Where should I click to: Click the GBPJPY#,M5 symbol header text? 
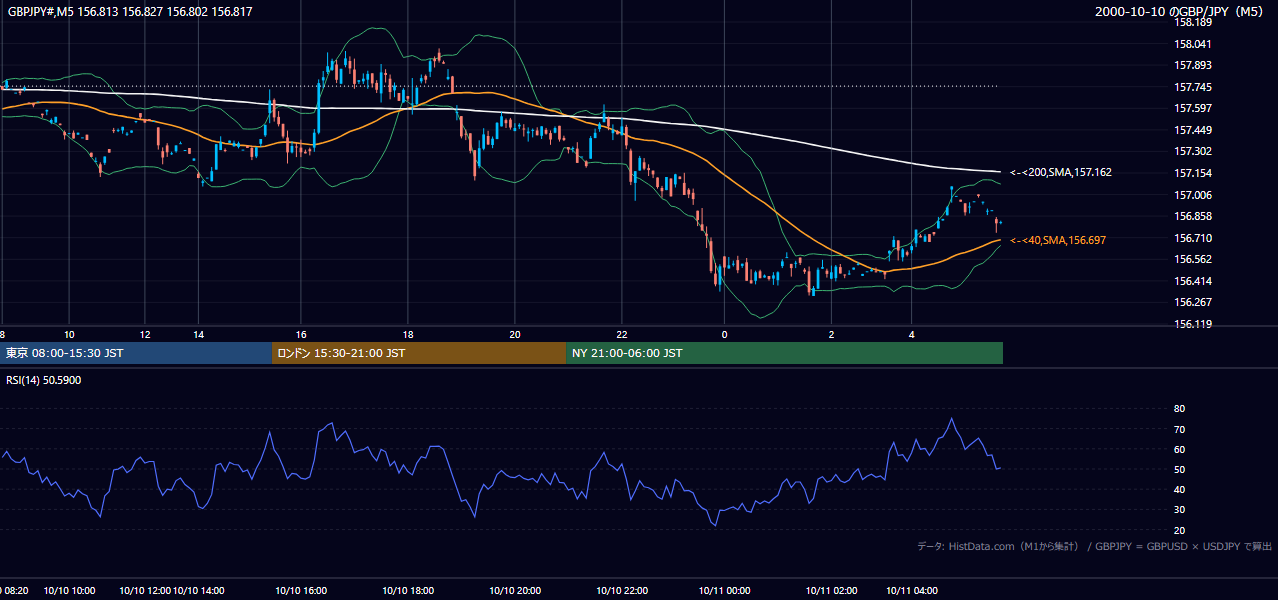click(130, 12)
